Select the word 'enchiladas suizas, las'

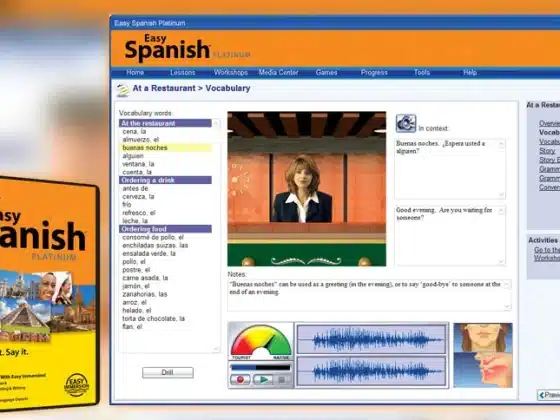[155, 246]
